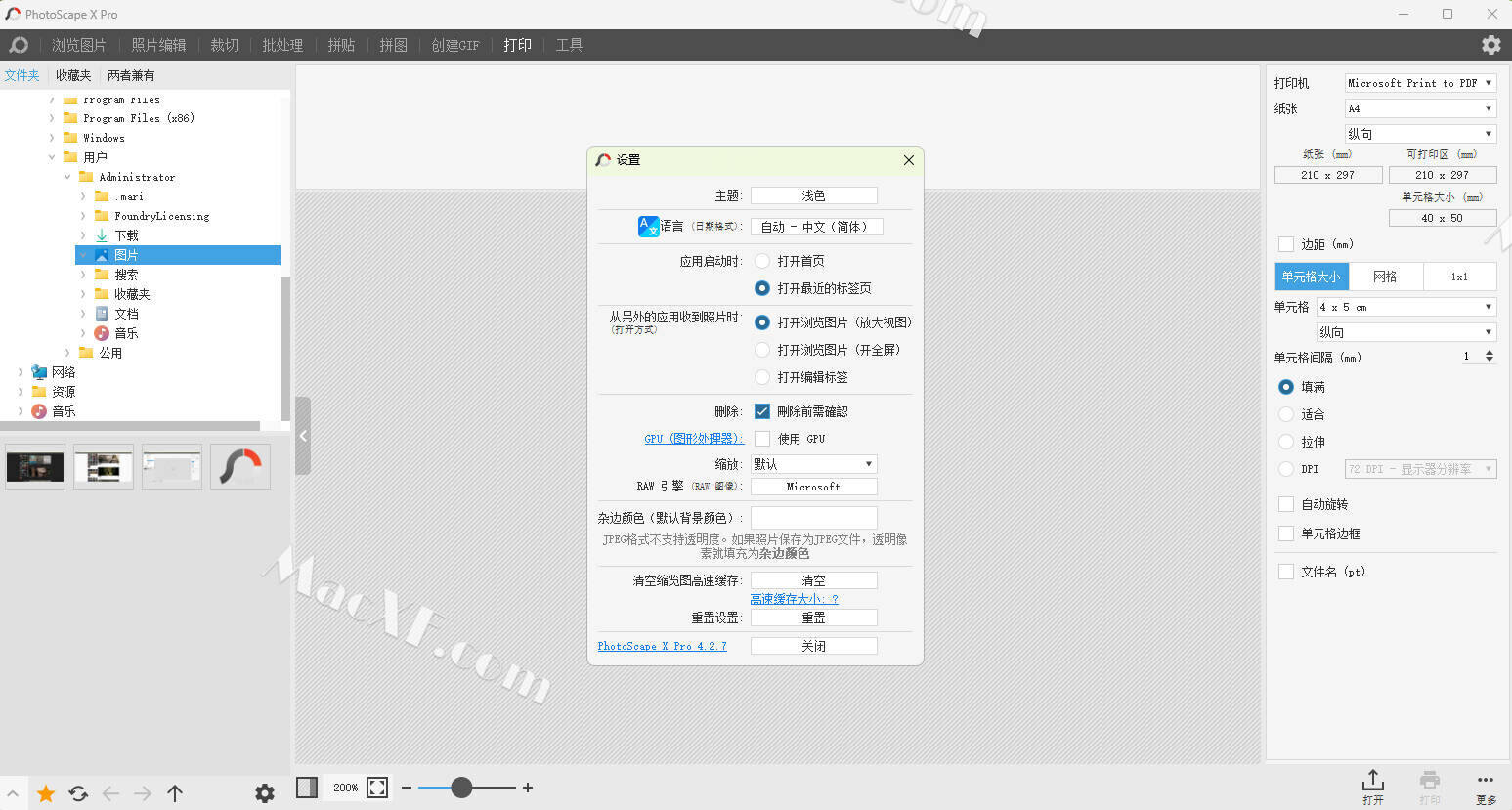The width and height of the screenshot is (1512, 810).
Task: Zoom in with the plus icon
Action: pyautogui.click(x=528, y=788)
